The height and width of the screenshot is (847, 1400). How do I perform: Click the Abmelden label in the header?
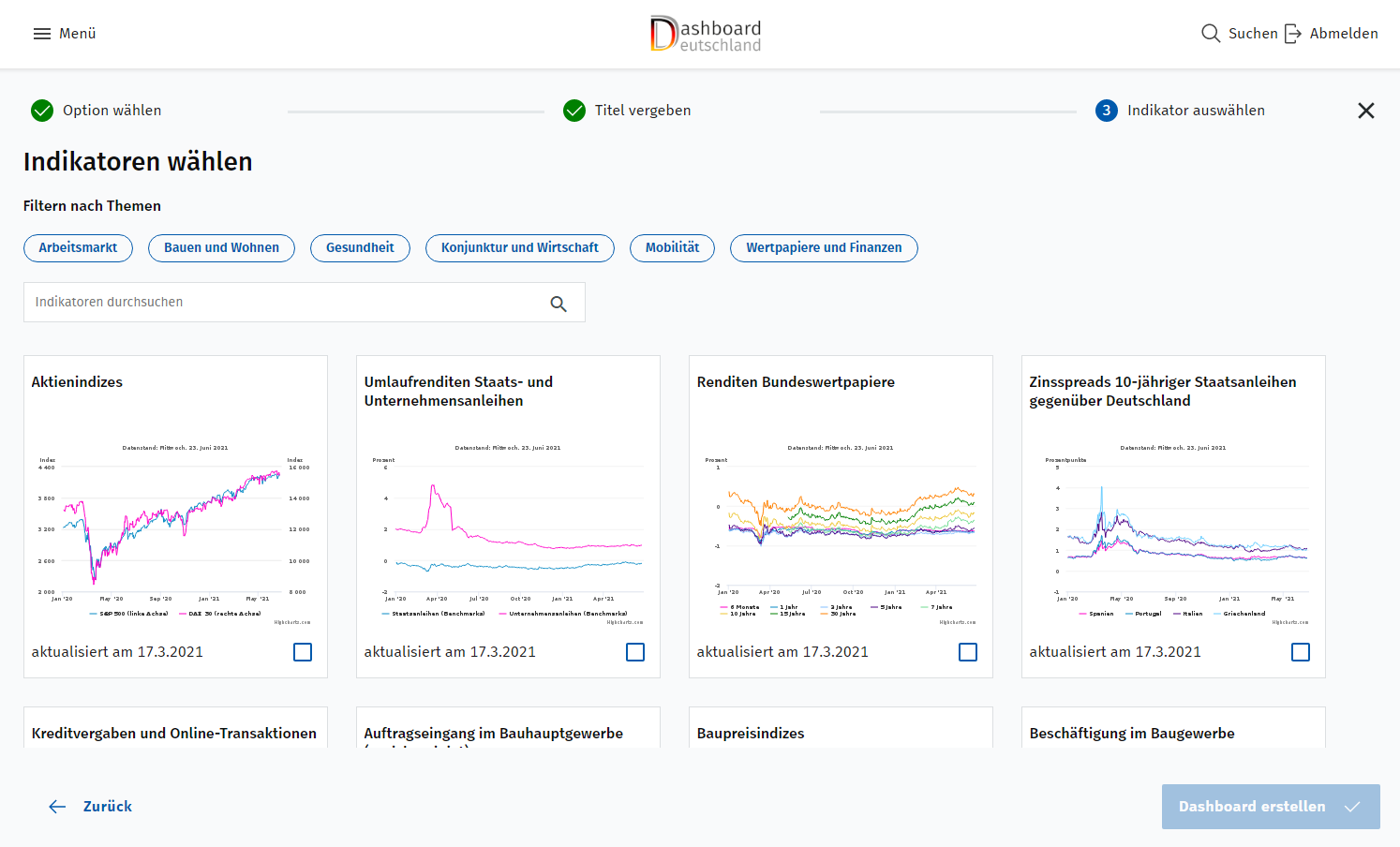tap(1344, 34)
